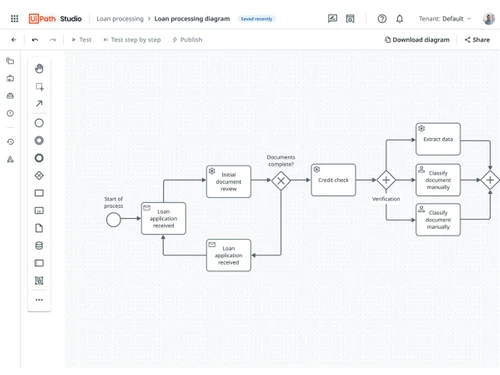Publish the diagram
The image size is (500, 375).
[187, 40]
